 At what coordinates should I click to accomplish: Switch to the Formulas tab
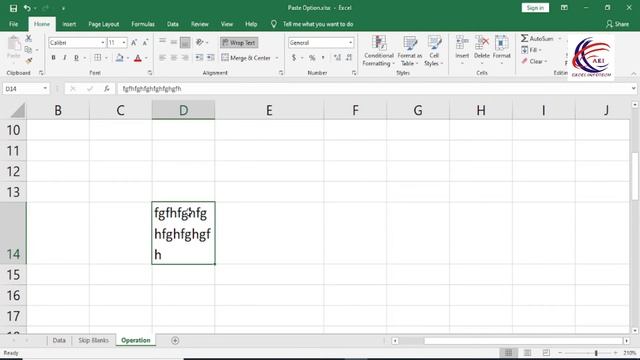143,24
